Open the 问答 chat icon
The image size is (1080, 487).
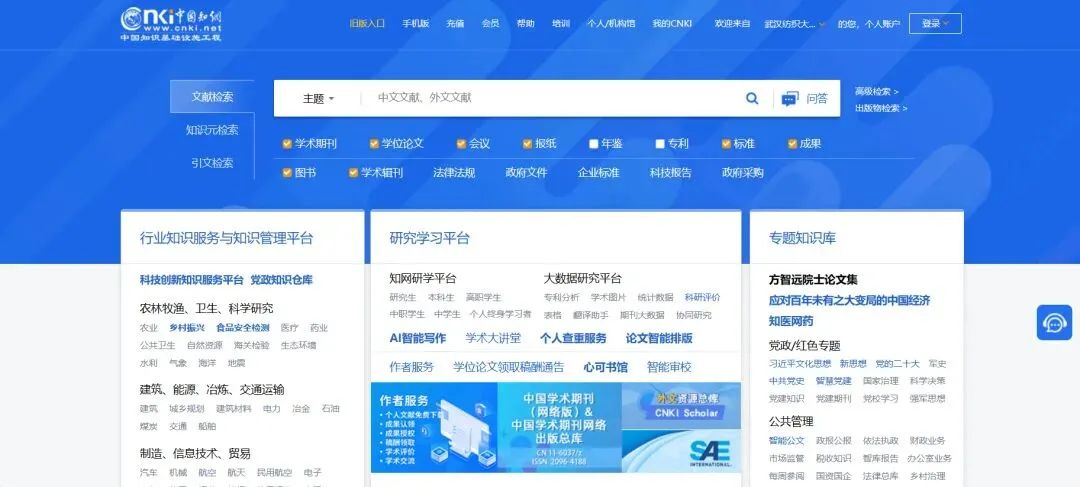click(x=790, y=99)
